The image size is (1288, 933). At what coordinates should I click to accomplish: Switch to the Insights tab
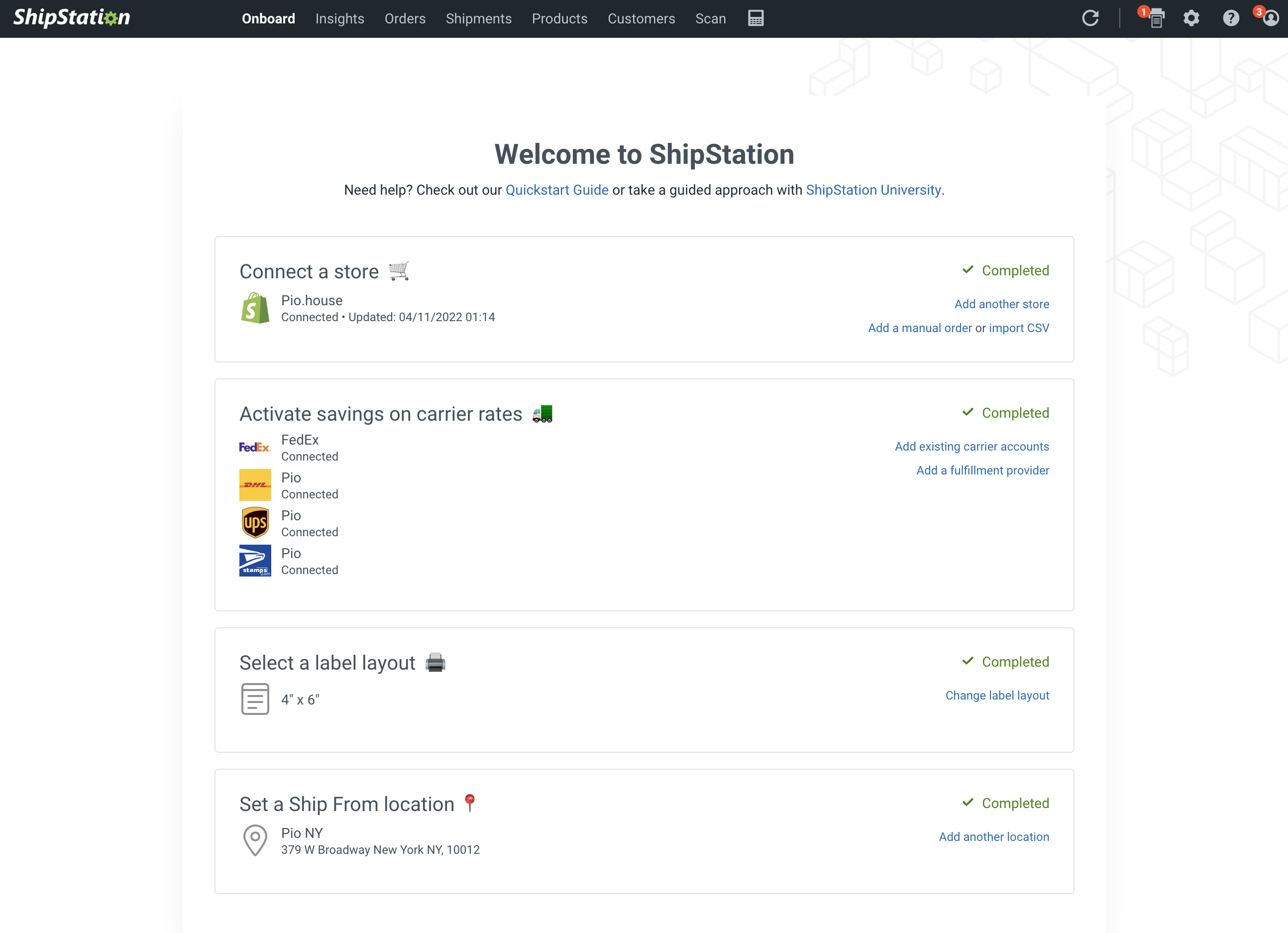point(339,19)
